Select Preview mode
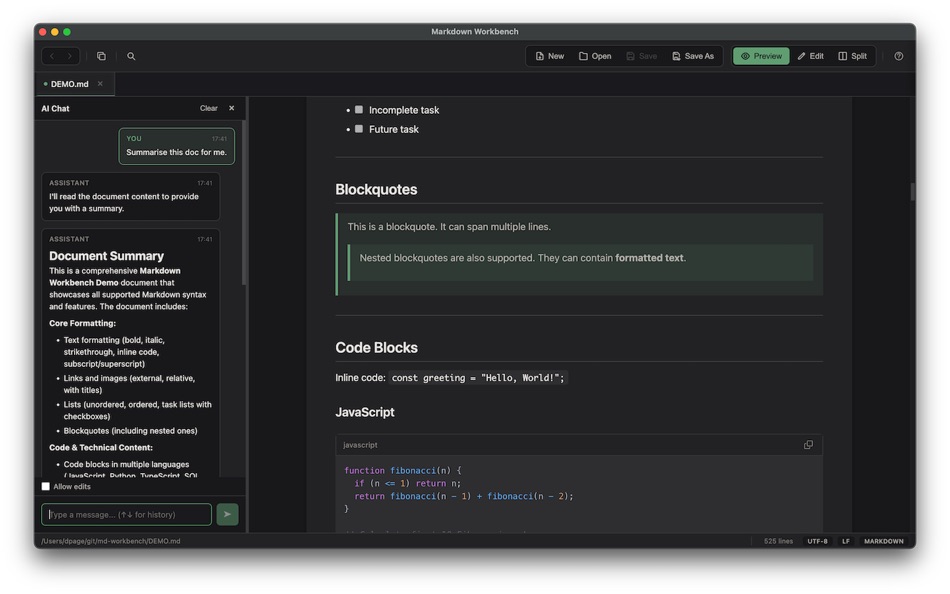The width and height of the screenshot is (950, 594). pos(760,56)
